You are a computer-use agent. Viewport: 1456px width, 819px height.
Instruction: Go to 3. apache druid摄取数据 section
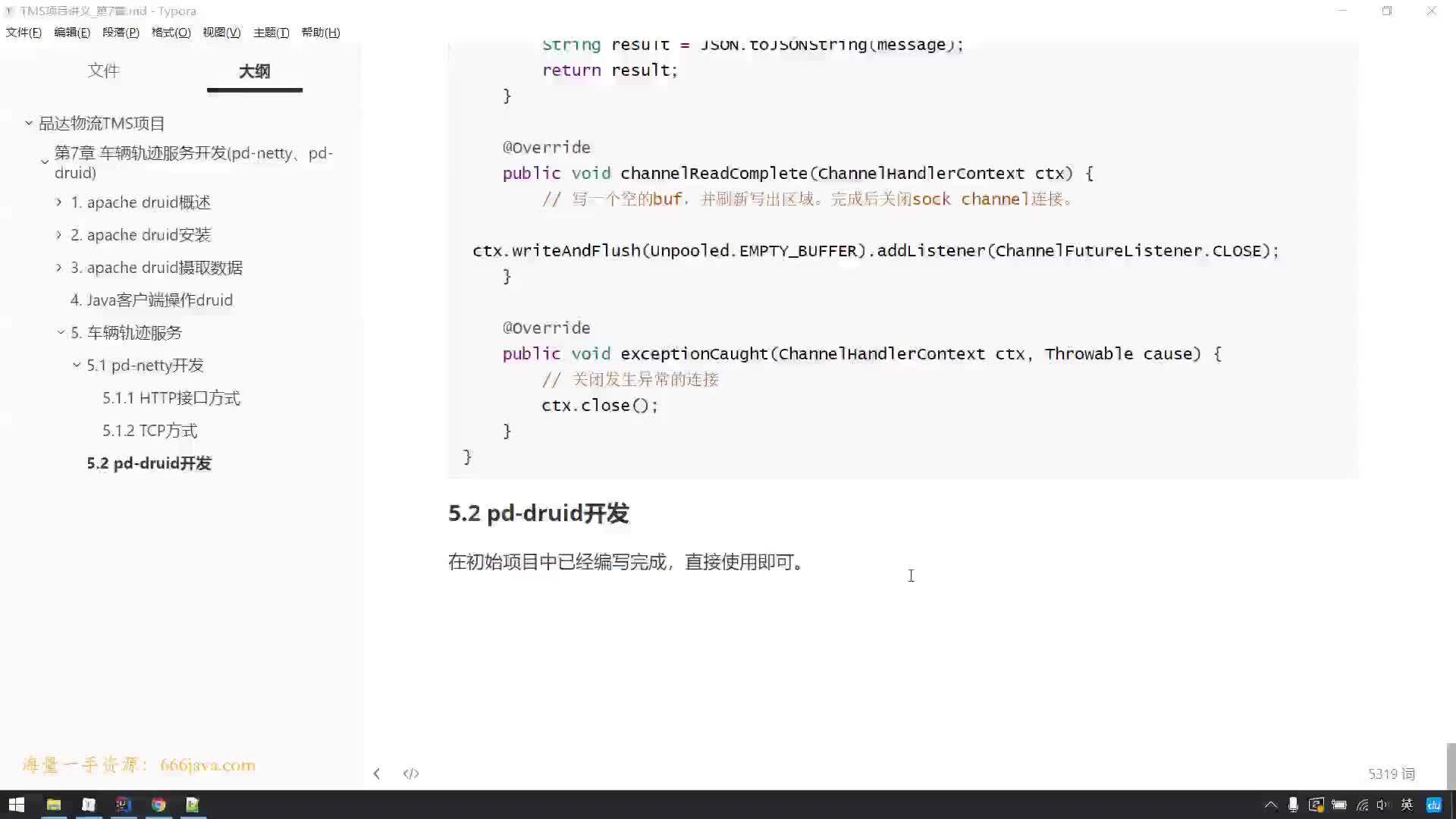click(156, 268)
